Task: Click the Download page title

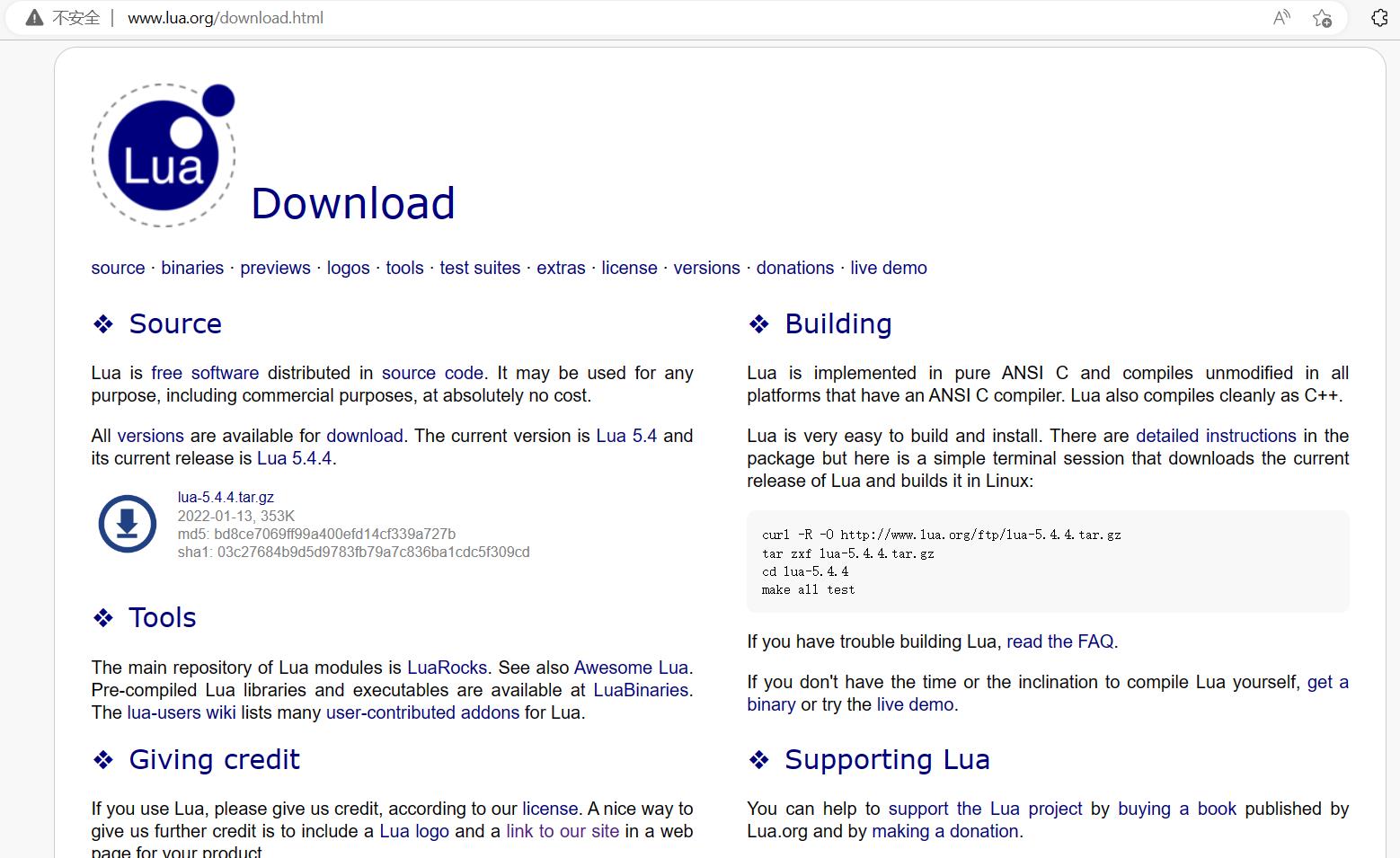Action: coord(353,203)
